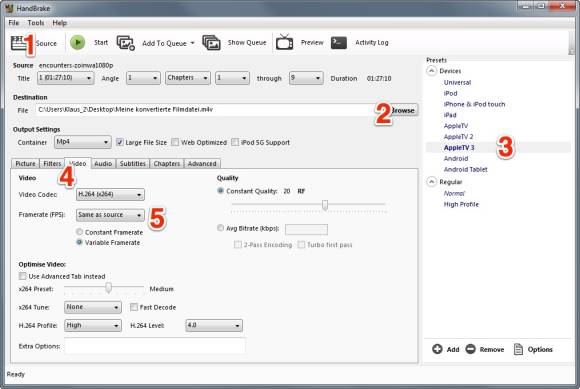Click the Options document icon

pos(519,349)
